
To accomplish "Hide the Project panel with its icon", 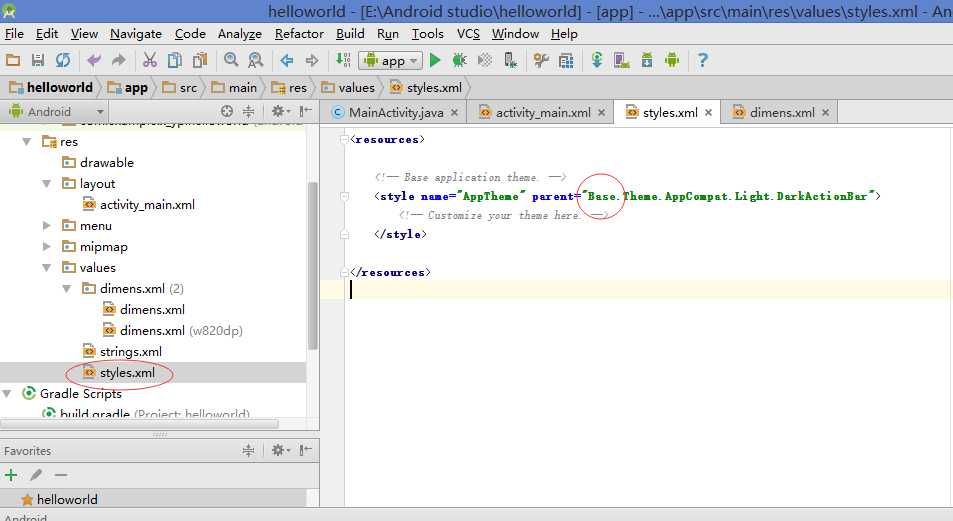I will point(306,111).
